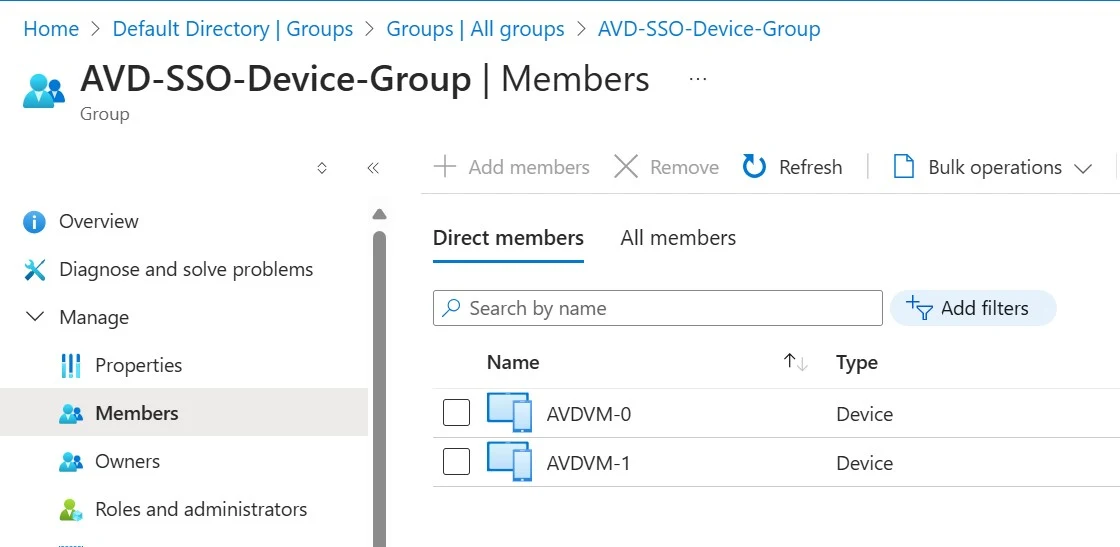Switch to the All members tab
This screenshot has width=1120, height=547.
click(x=678, y=238)
